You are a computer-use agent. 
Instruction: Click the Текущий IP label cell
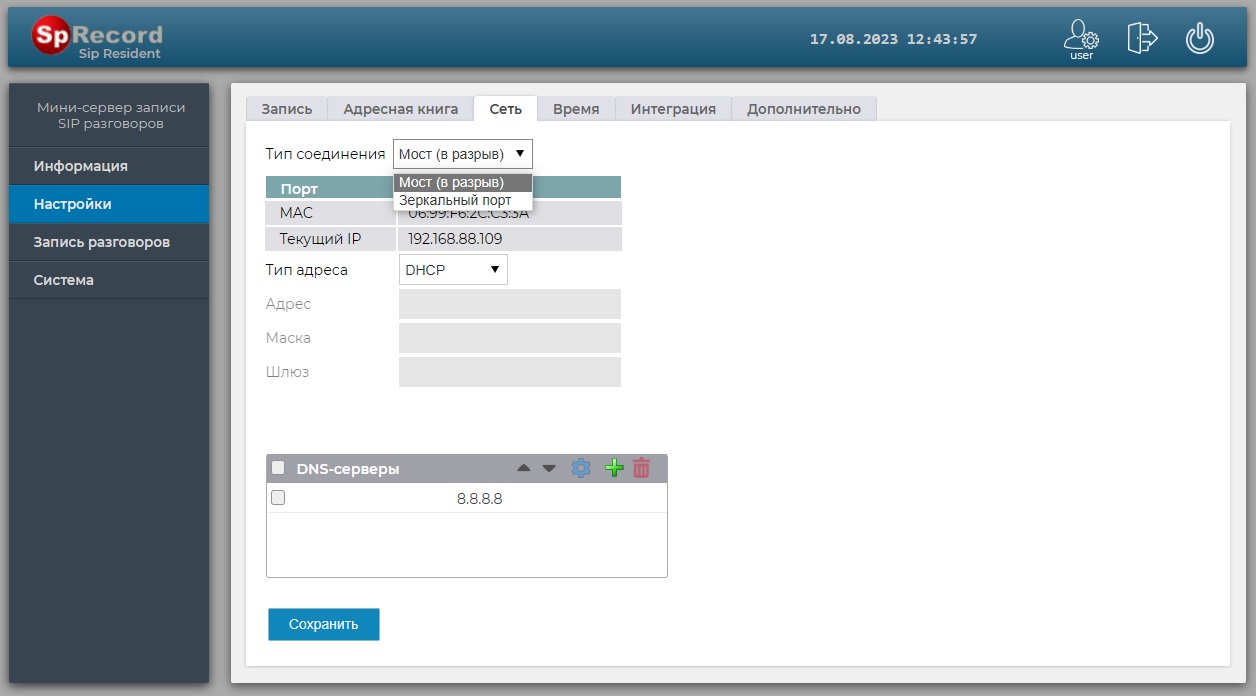tap(330, 239)
